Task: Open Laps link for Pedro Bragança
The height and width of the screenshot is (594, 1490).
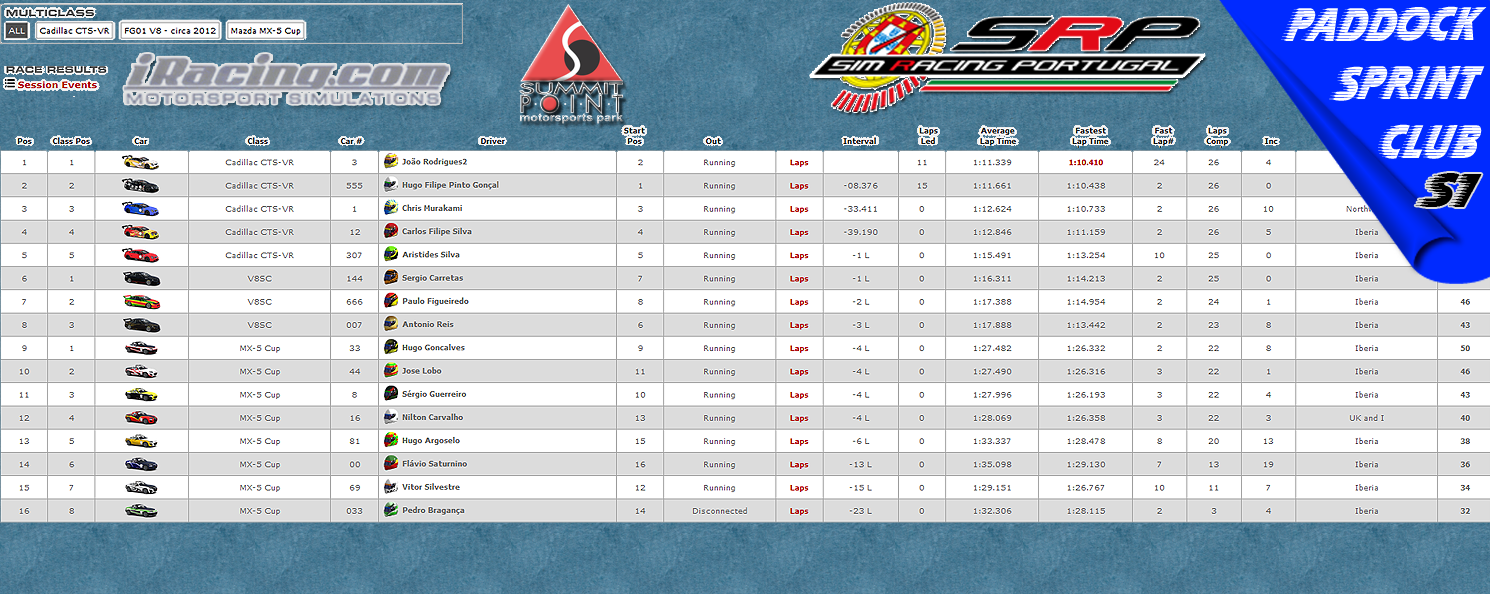Action: (x=799, y=511)
